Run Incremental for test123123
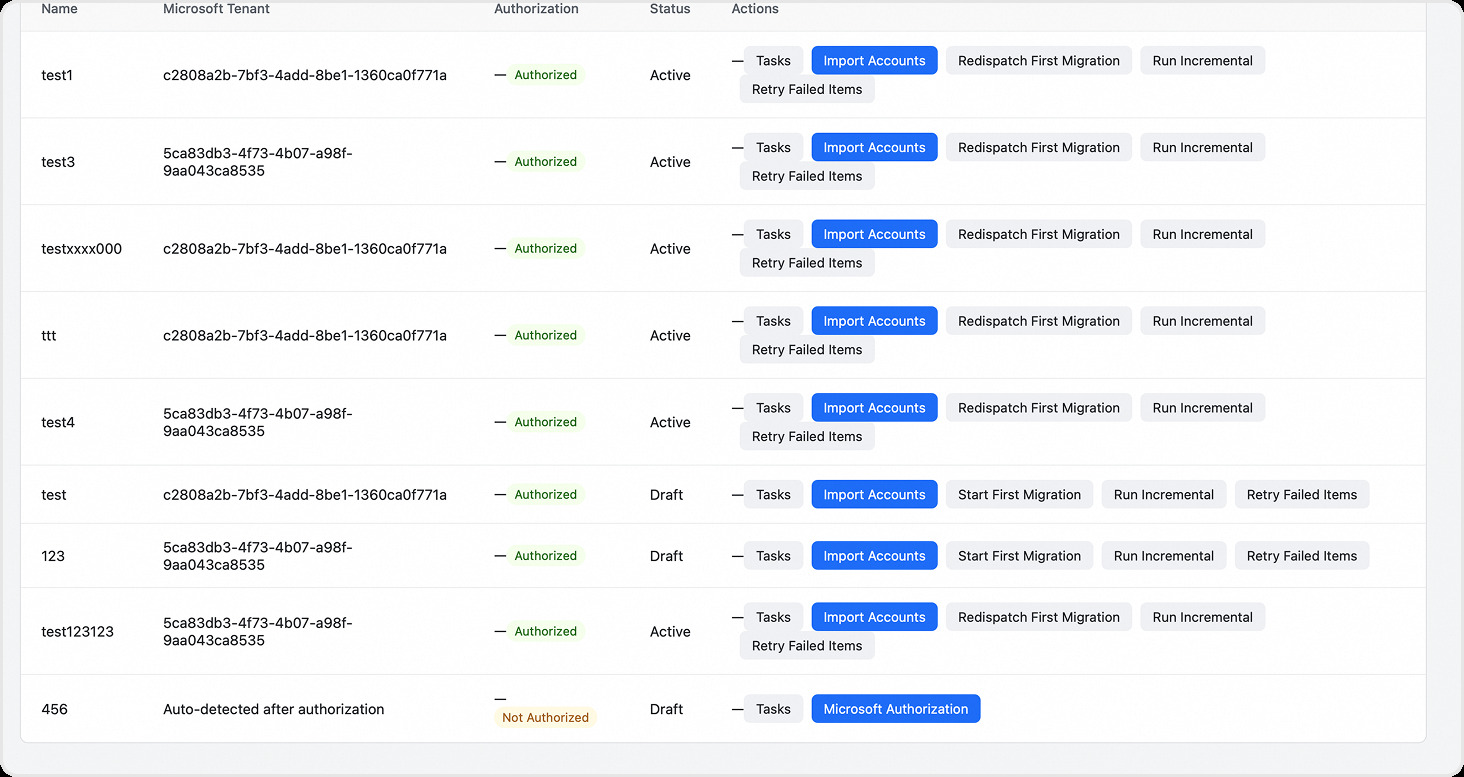 coord(1202,617)
